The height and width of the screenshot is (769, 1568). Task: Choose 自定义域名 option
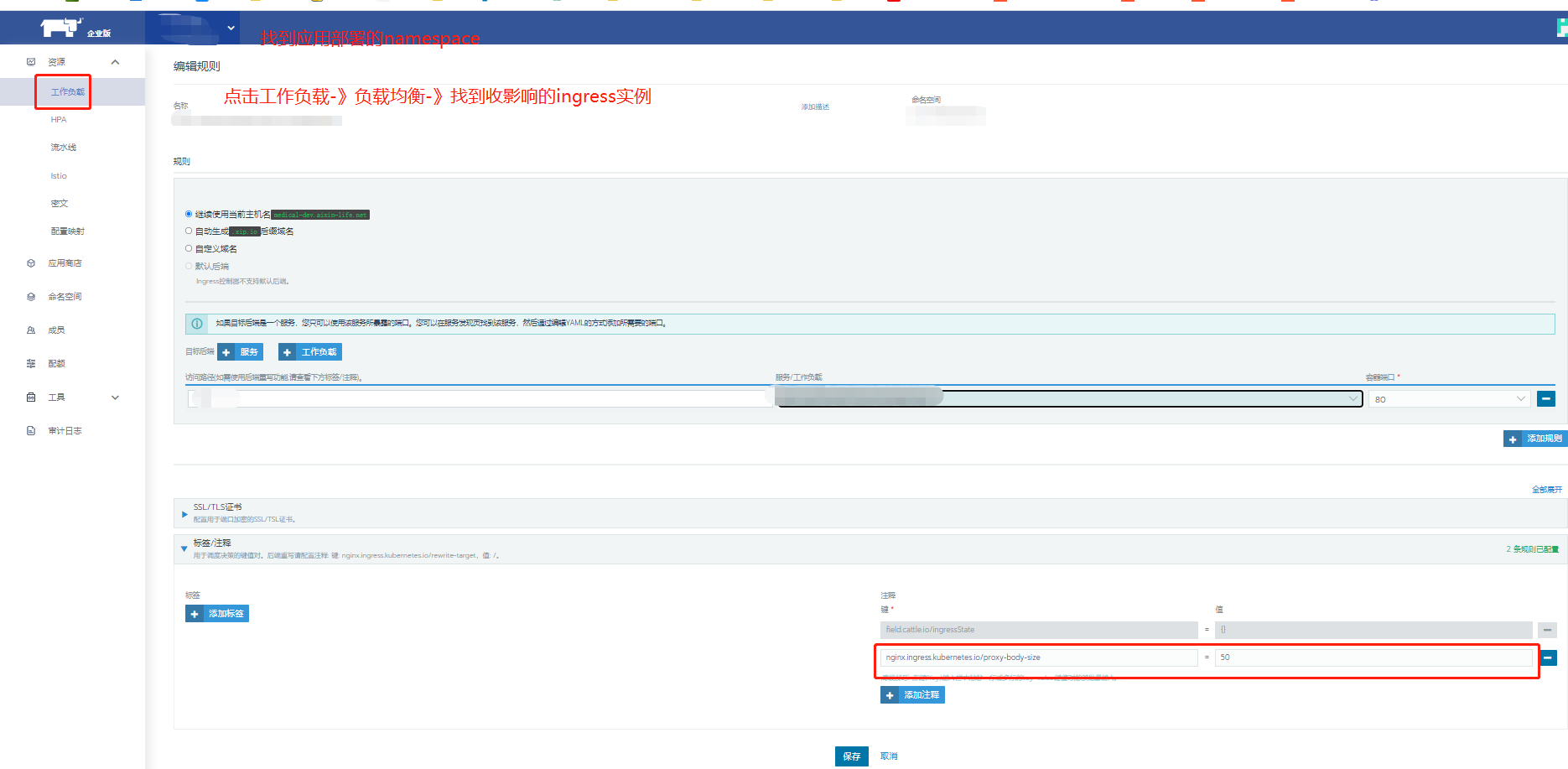click(189, 248)
